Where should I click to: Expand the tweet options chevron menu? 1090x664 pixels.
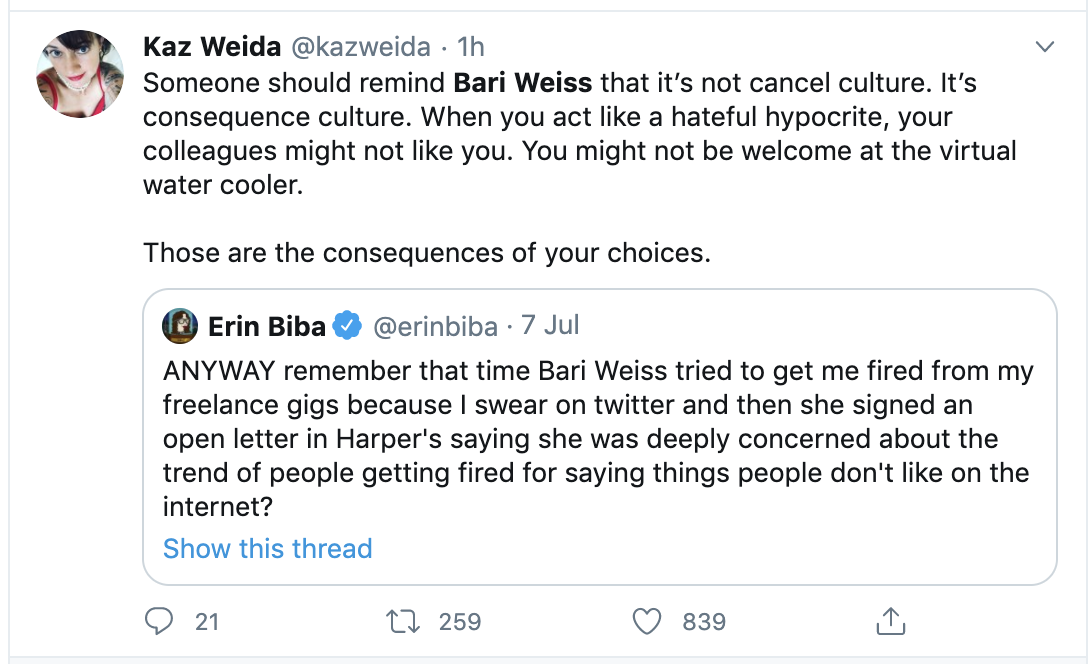1044,47
